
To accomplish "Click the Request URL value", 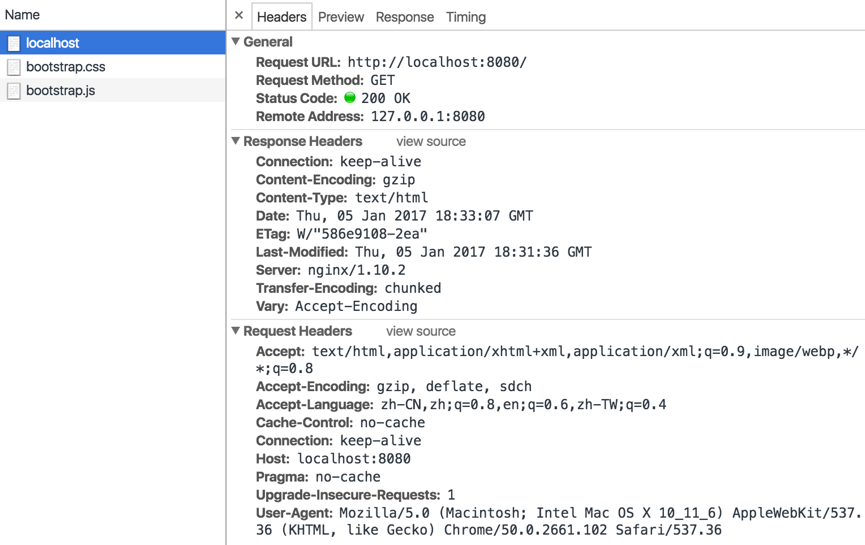I will [437, 62].
